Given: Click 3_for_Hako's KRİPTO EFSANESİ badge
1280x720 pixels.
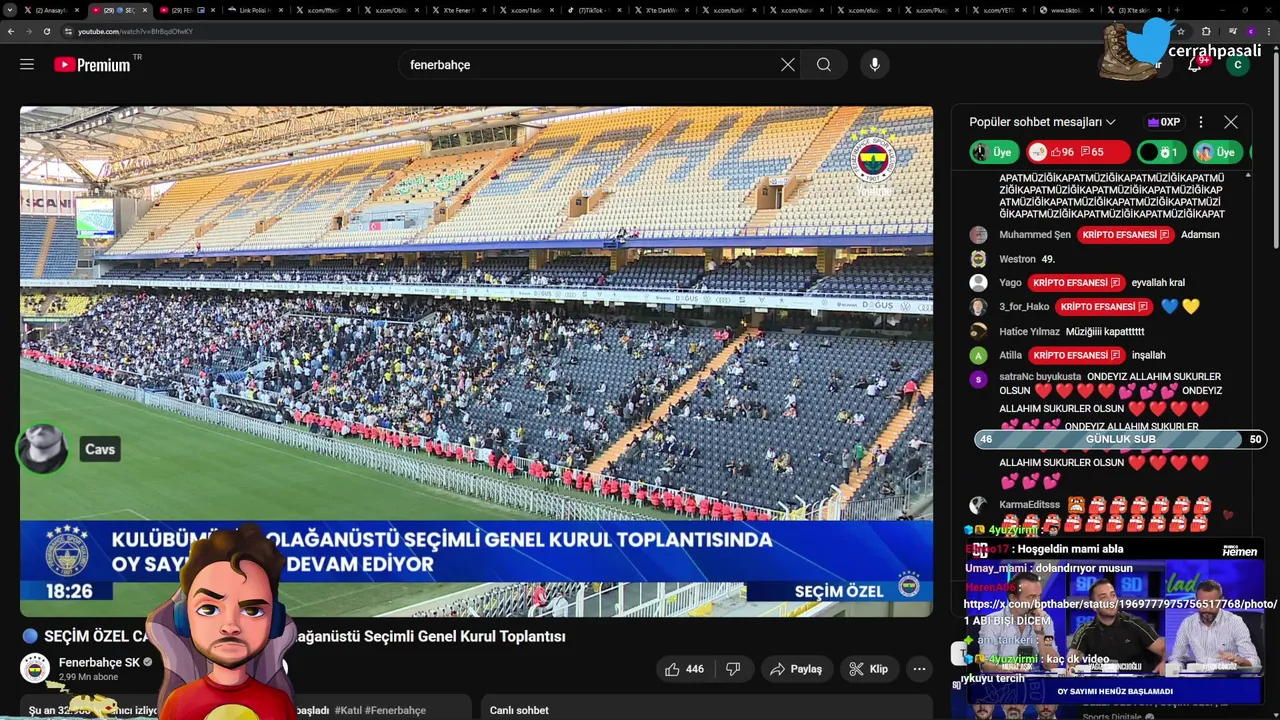Looking at the screenshot, I should click(x=1104, y=307).
